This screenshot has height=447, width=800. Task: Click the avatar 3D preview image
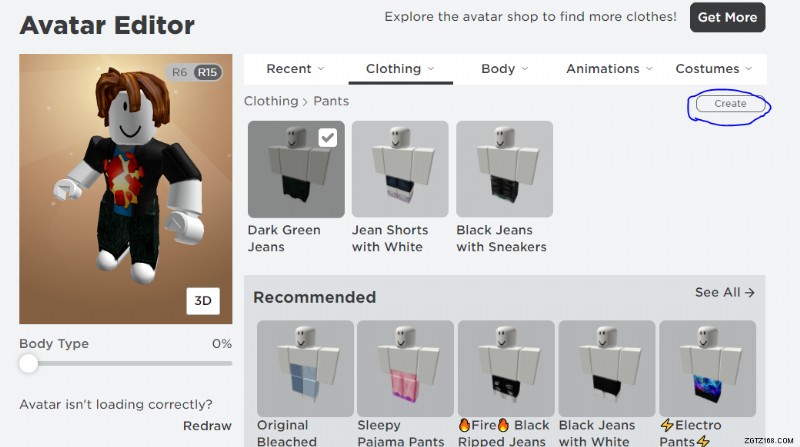(126, 189)
